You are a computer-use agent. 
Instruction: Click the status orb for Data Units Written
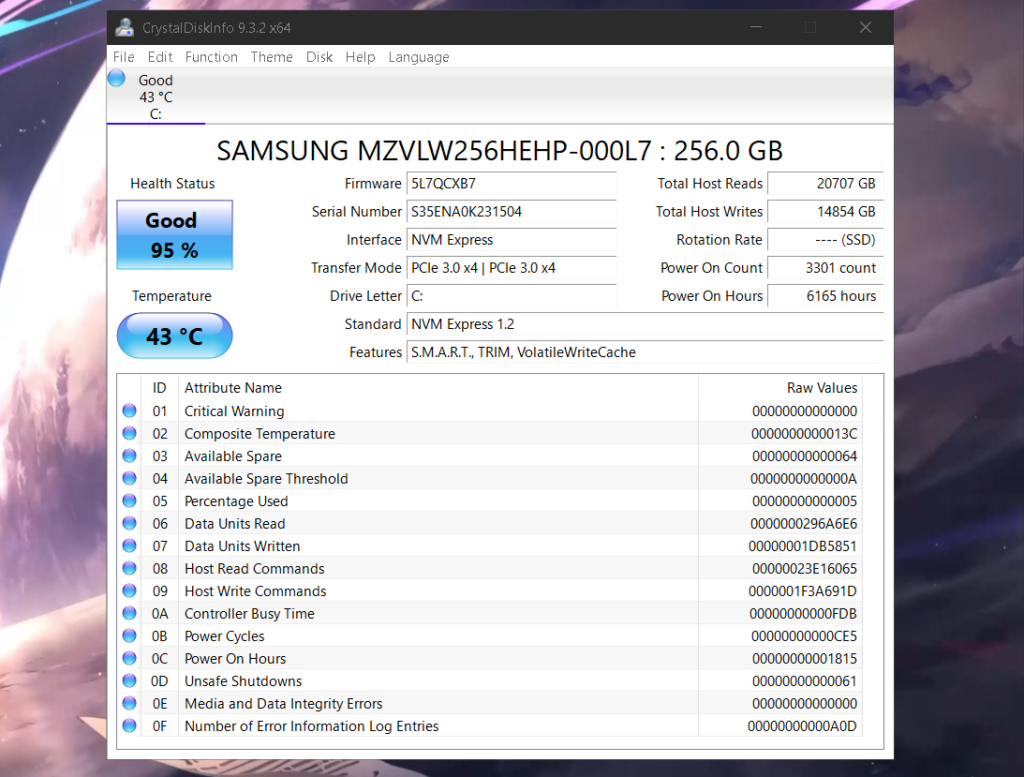[129, 546]
